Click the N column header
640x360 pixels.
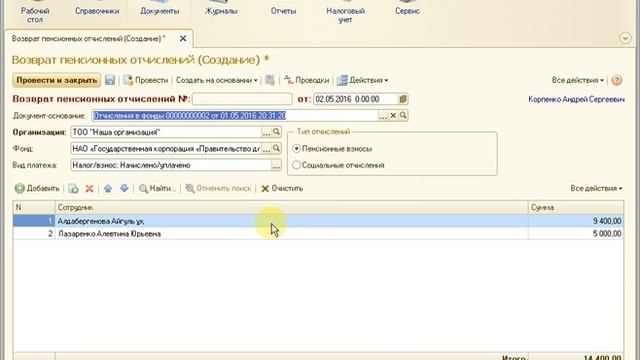(x=33, y=207)
